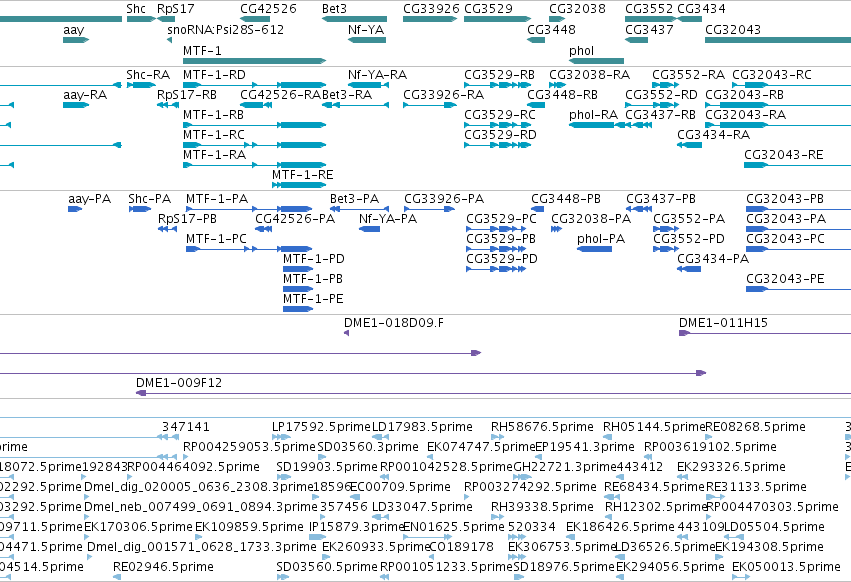Click the CG3434 gene label

pyautogui.click(x=701, y=9)
